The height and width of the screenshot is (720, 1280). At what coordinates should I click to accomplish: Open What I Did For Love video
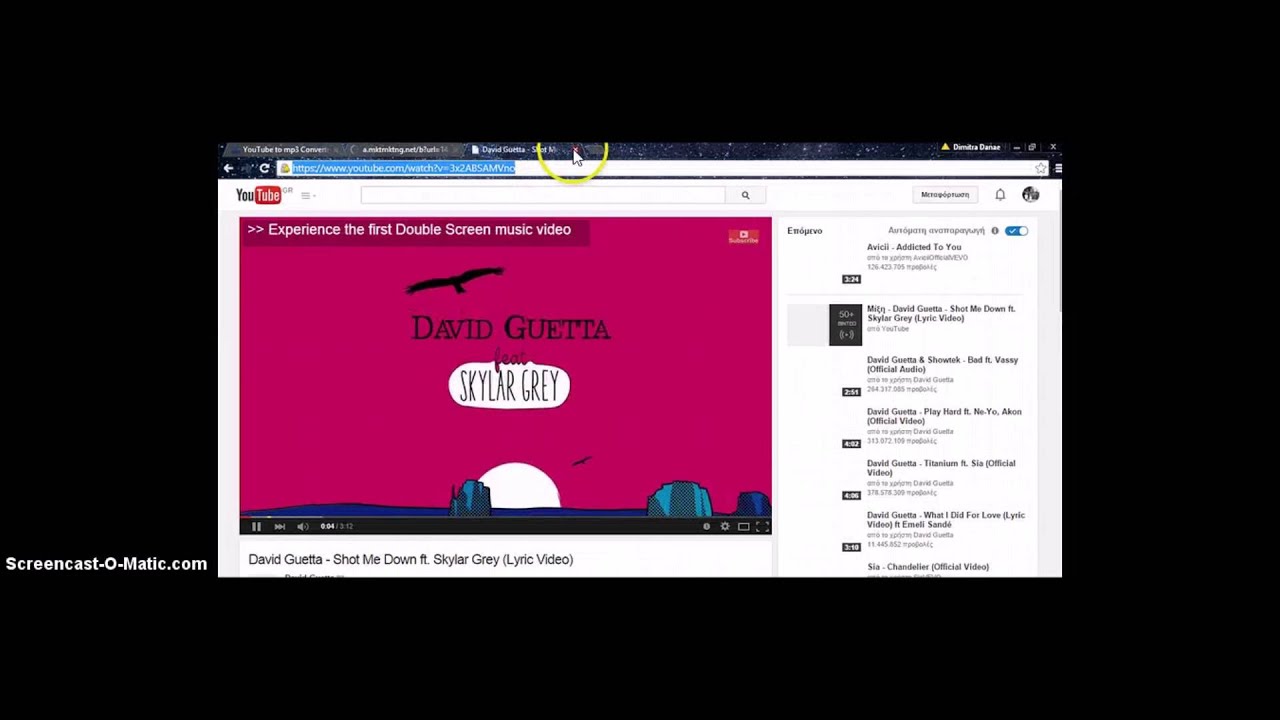[x=946, y=520]
